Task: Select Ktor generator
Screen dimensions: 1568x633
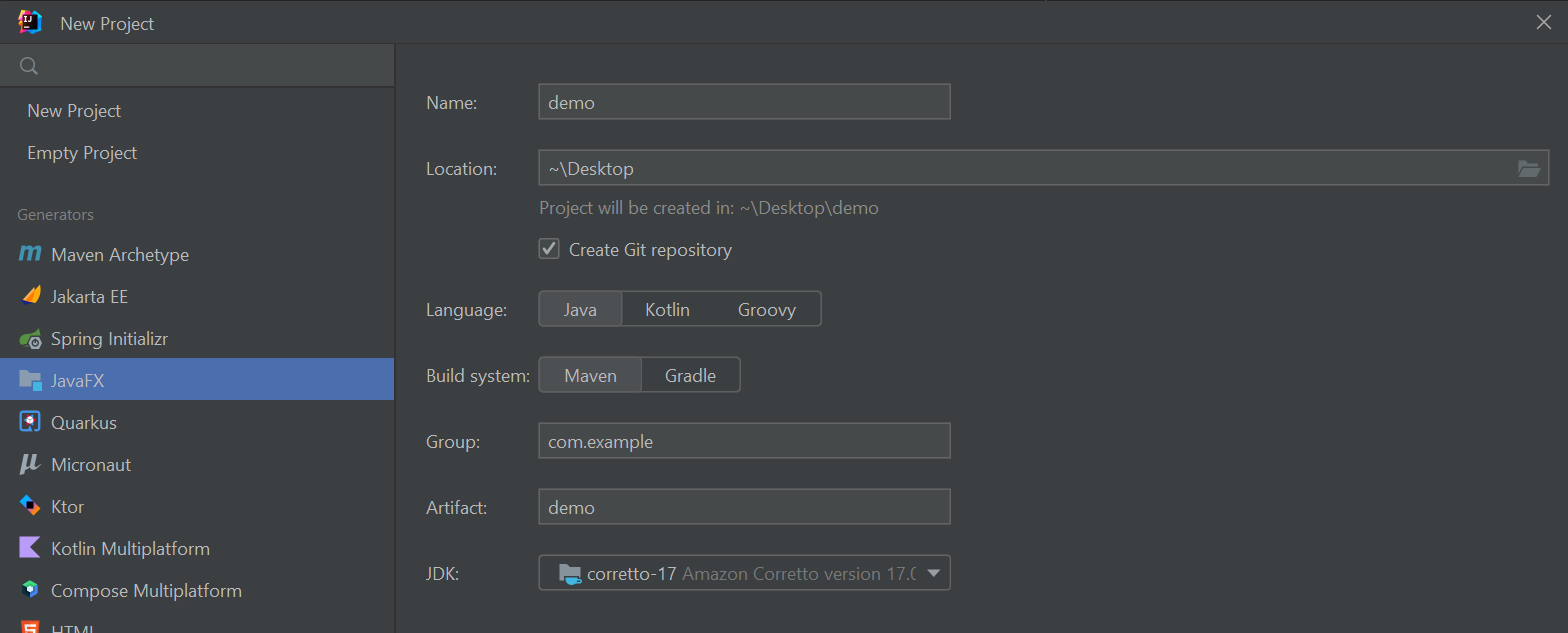Action: coord(197,506)
